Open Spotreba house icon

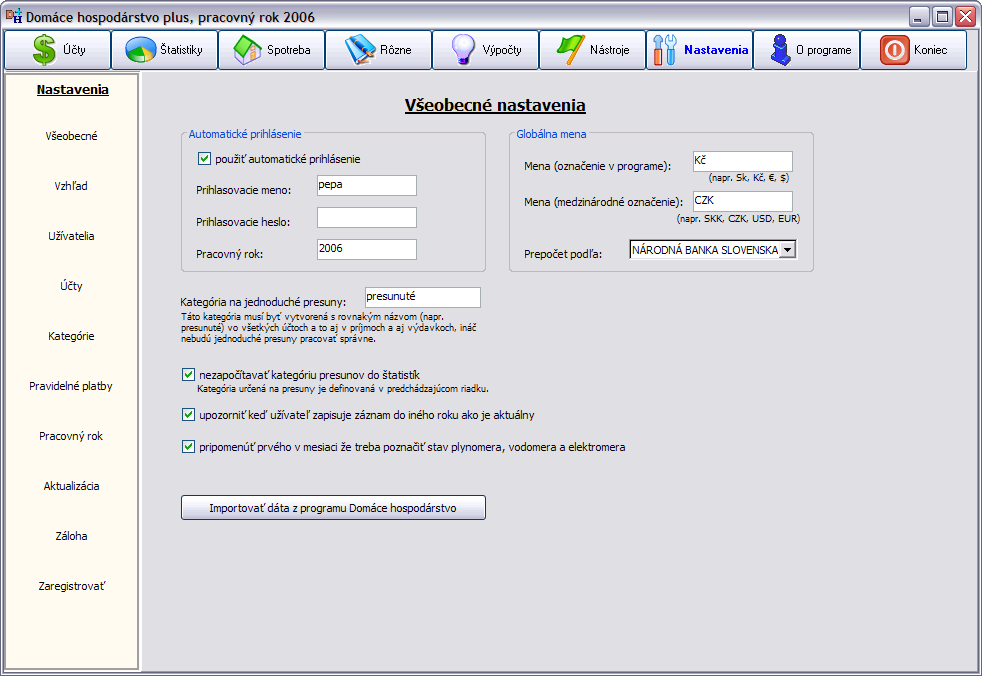247,50
